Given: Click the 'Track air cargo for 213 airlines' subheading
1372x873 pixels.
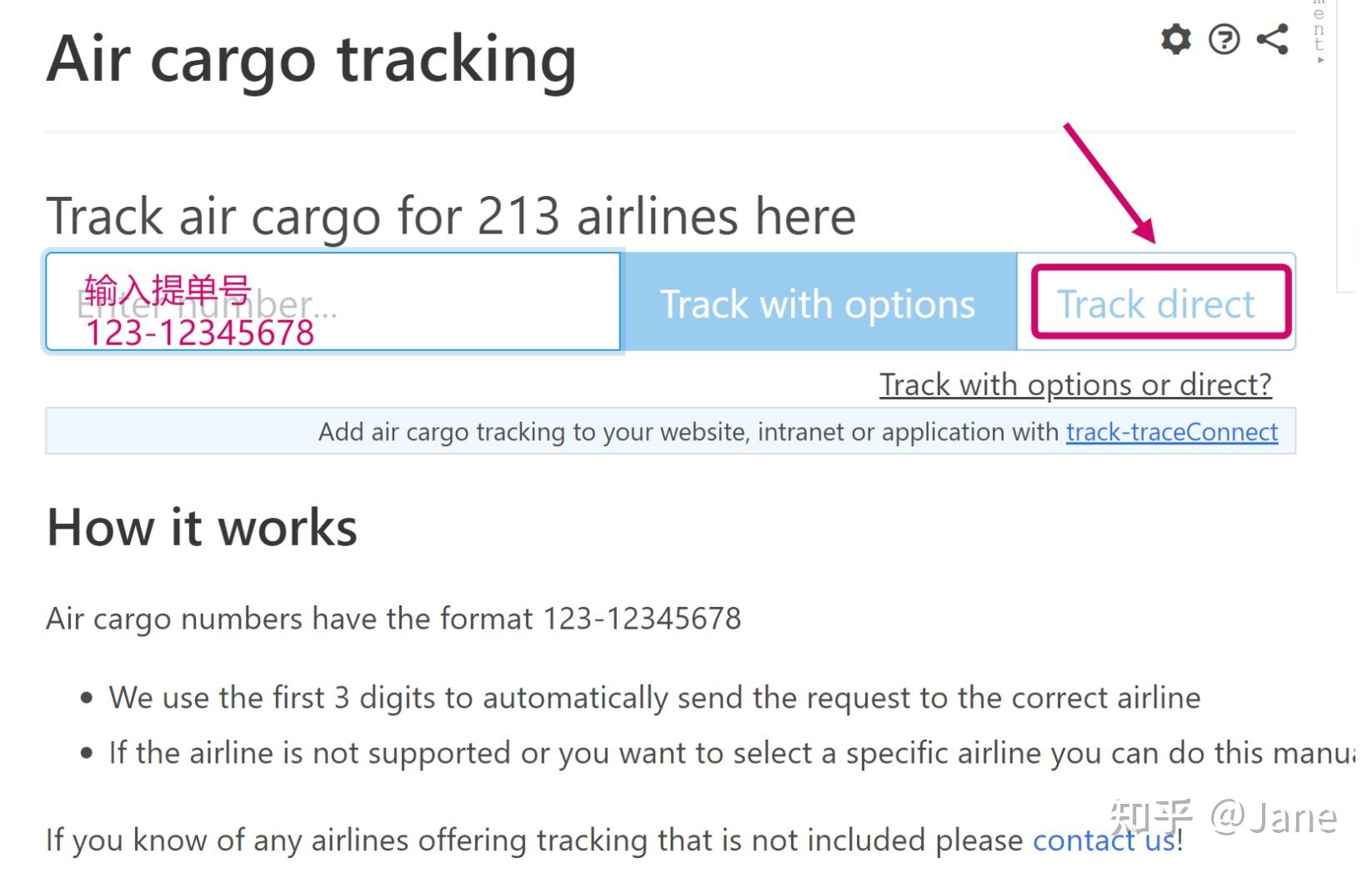Looking at the screenshot, I should click(450, 217).
